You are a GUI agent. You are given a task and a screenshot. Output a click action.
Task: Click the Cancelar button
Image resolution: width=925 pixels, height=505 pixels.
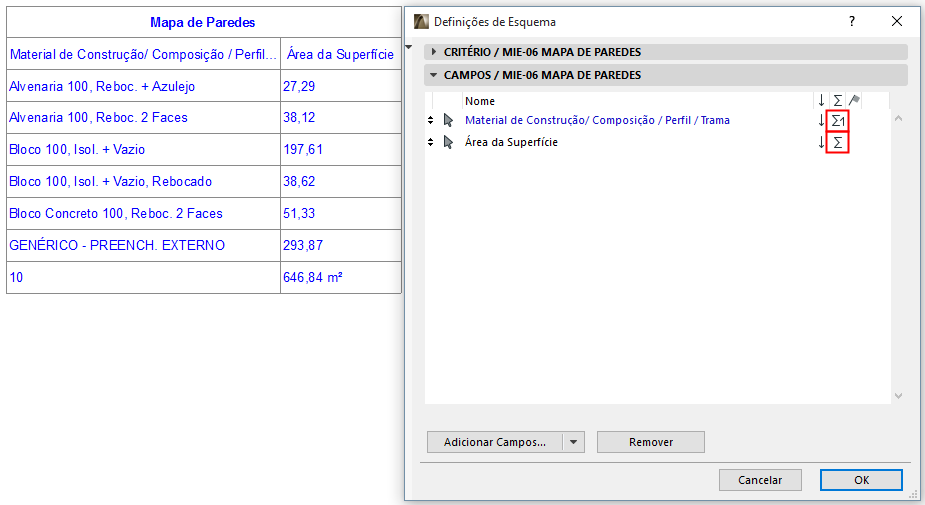click(760, 480)
